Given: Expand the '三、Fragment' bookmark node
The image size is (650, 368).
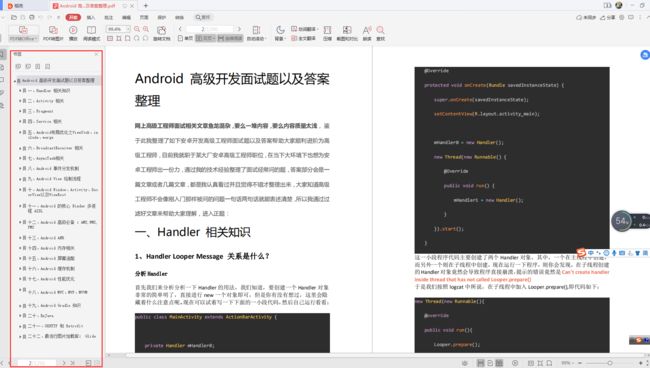Looking at the screenshot, I should pos(20,111).
